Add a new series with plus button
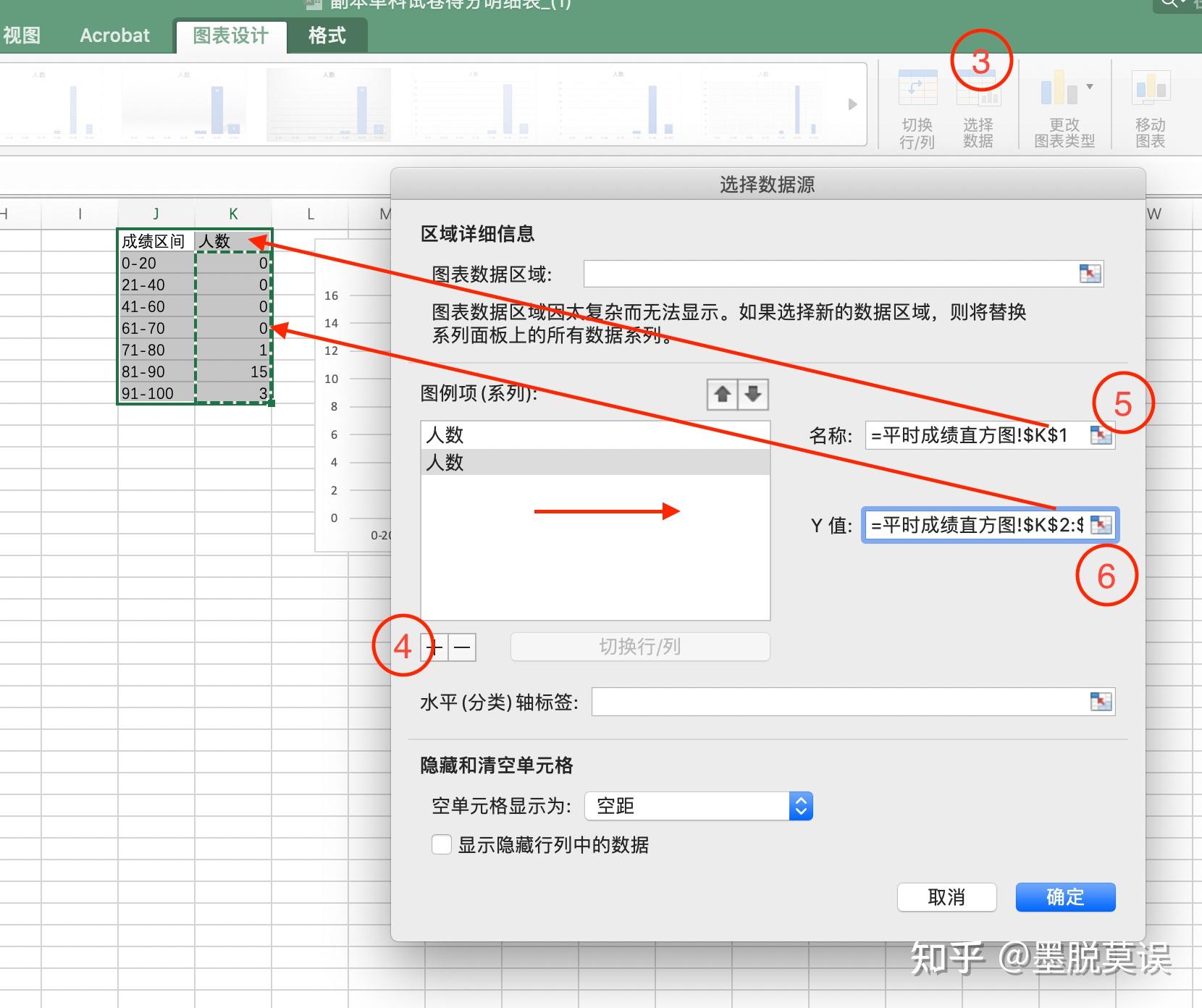This screenshot has height=1008, width=1202. (x=434, y=647)
